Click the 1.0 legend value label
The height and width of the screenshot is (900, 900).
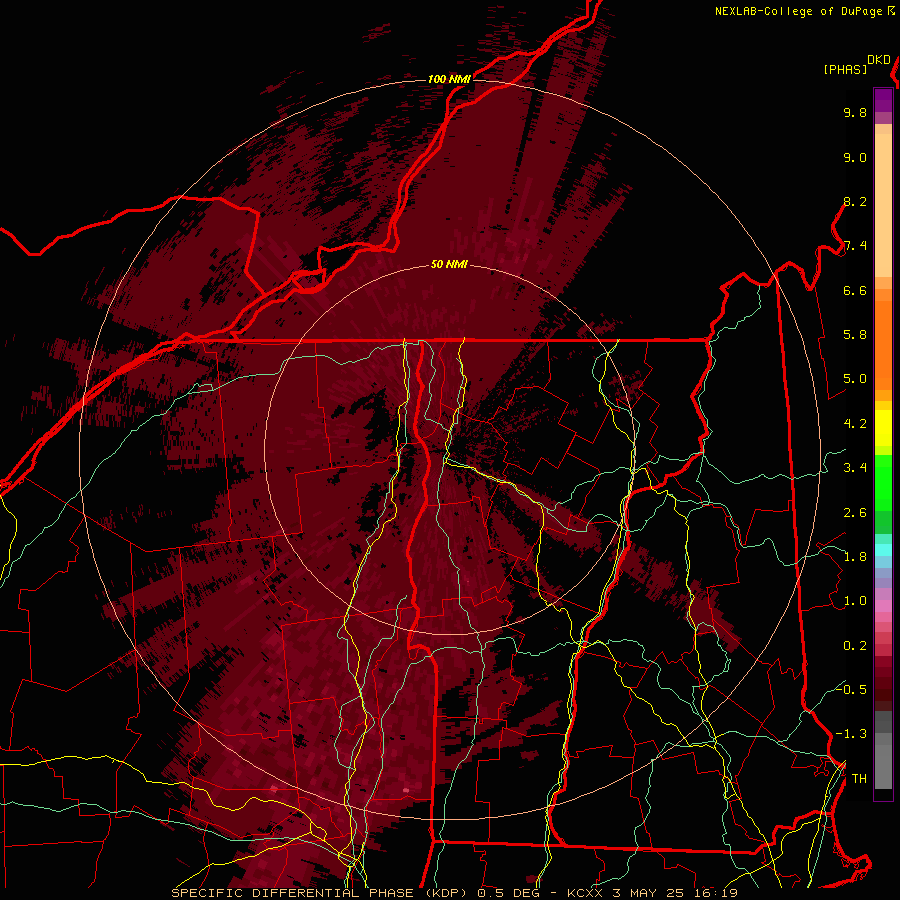click(855, 601)
